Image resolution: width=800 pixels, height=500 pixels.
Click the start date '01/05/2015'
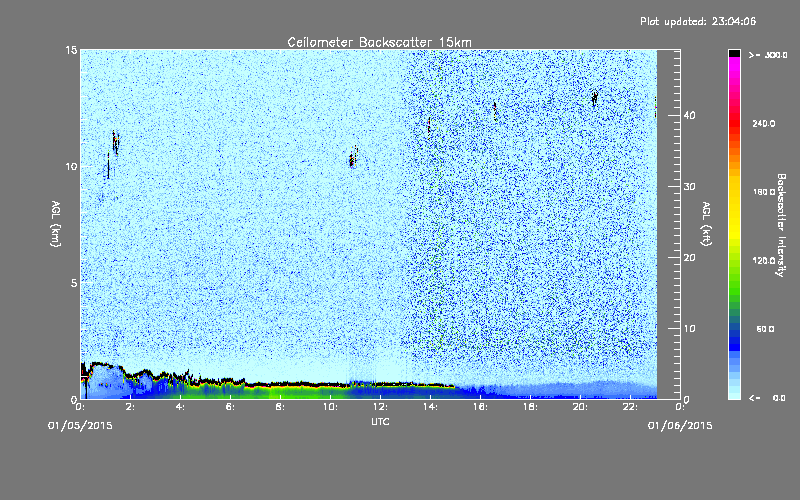(80, 426)
